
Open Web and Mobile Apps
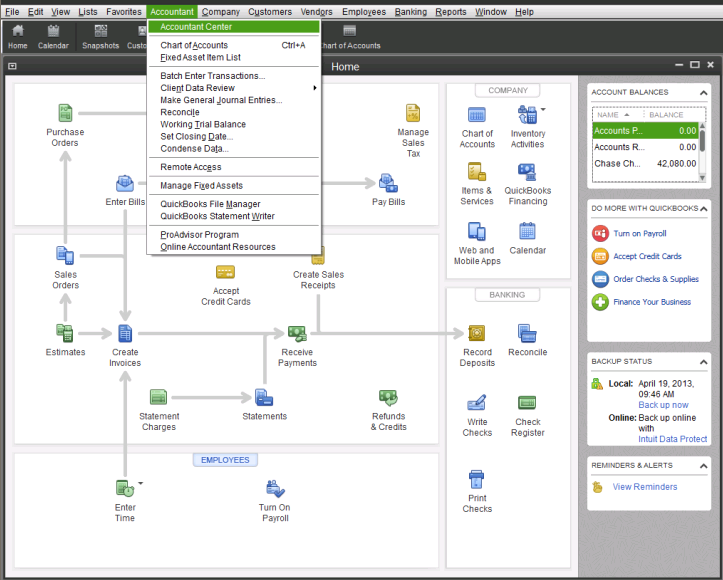tap(477, 231)
